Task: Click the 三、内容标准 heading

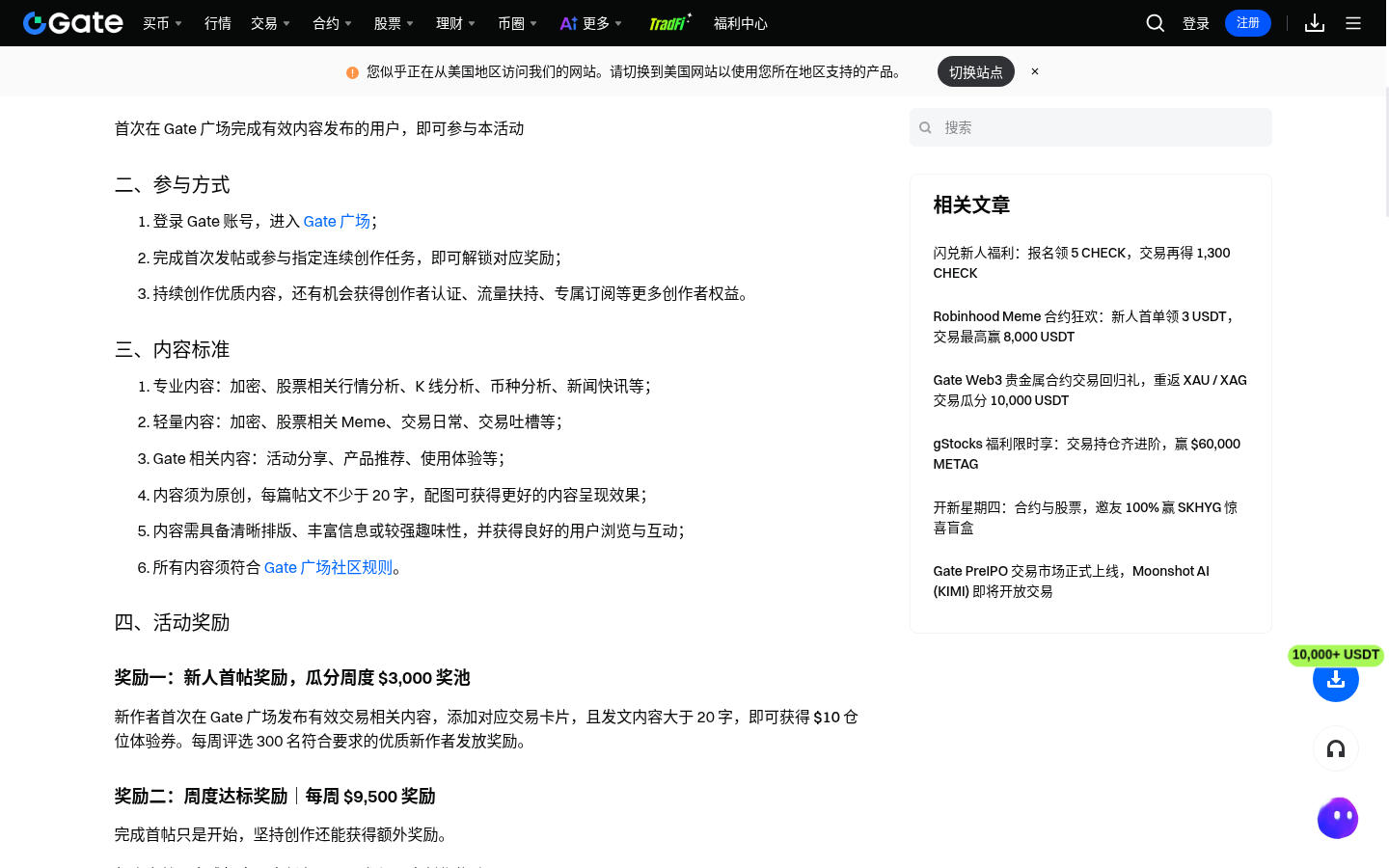Action: [x=172, y=350]
